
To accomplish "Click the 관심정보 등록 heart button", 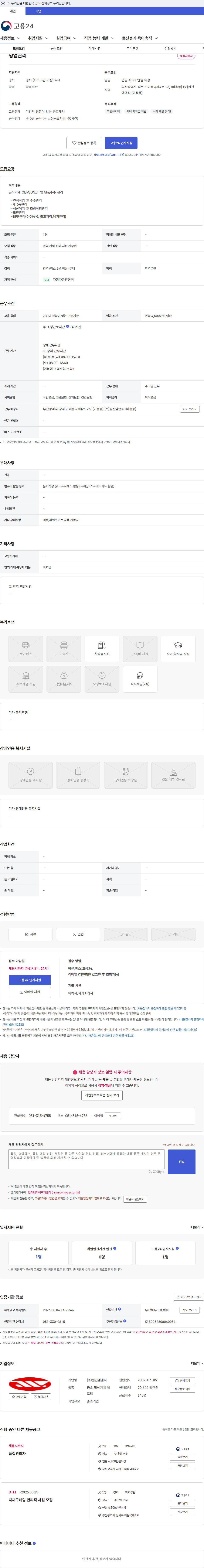I will 84,143.
